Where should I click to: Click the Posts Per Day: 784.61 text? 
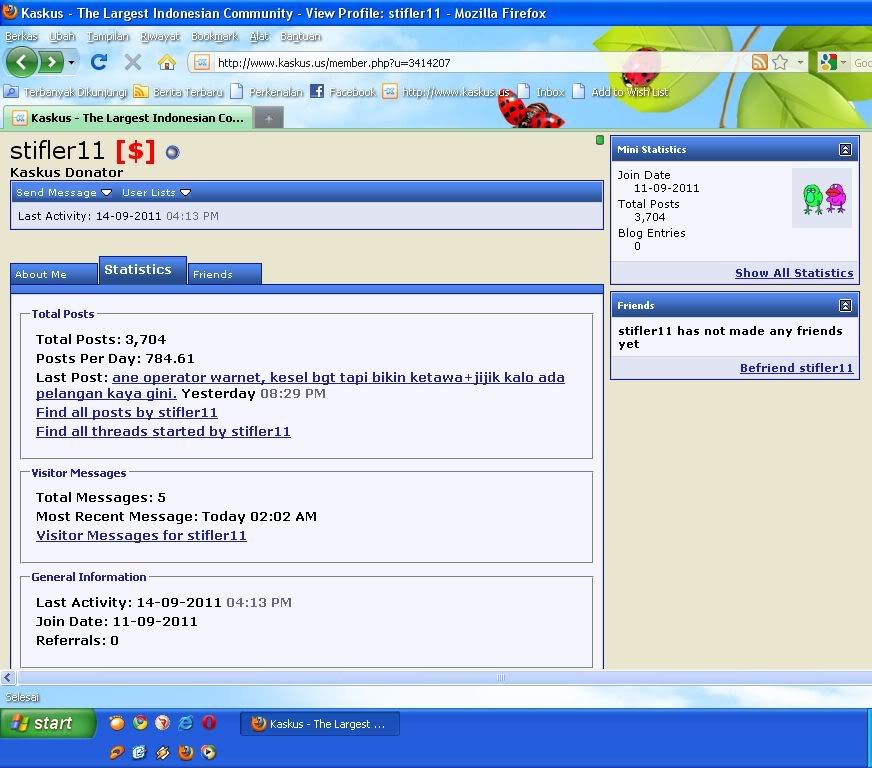115,359
